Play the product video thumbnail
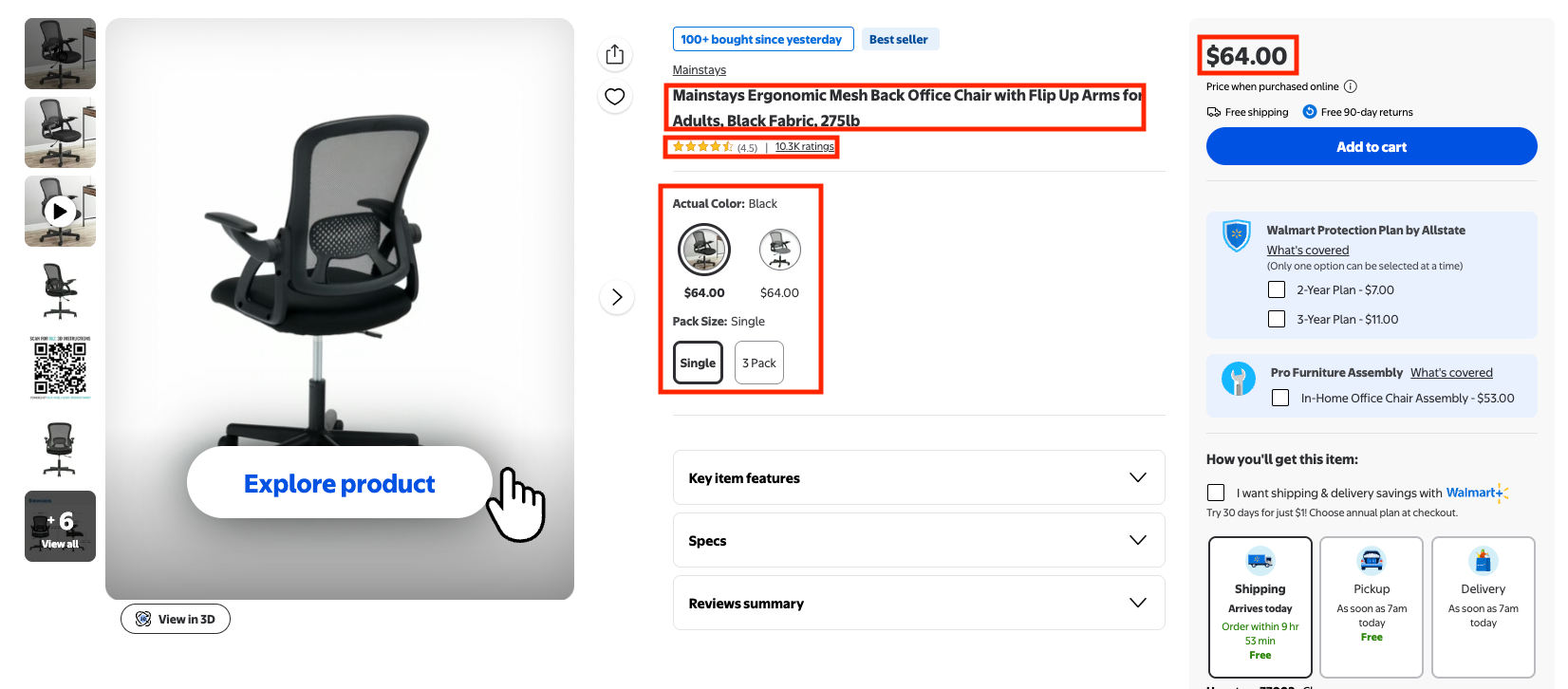The height and width of the screenshot is (689, 1568). tap(60, 211)
